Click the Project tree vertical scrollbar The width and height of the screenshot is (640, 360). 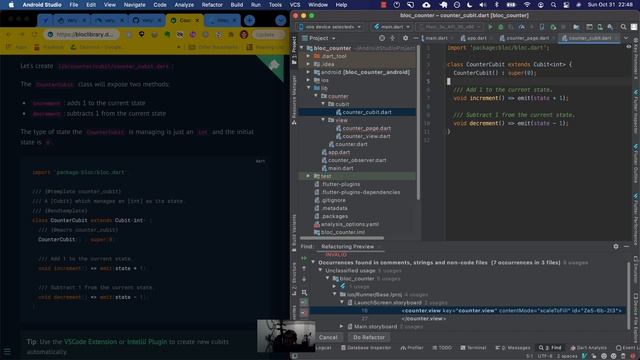[418, 122]
